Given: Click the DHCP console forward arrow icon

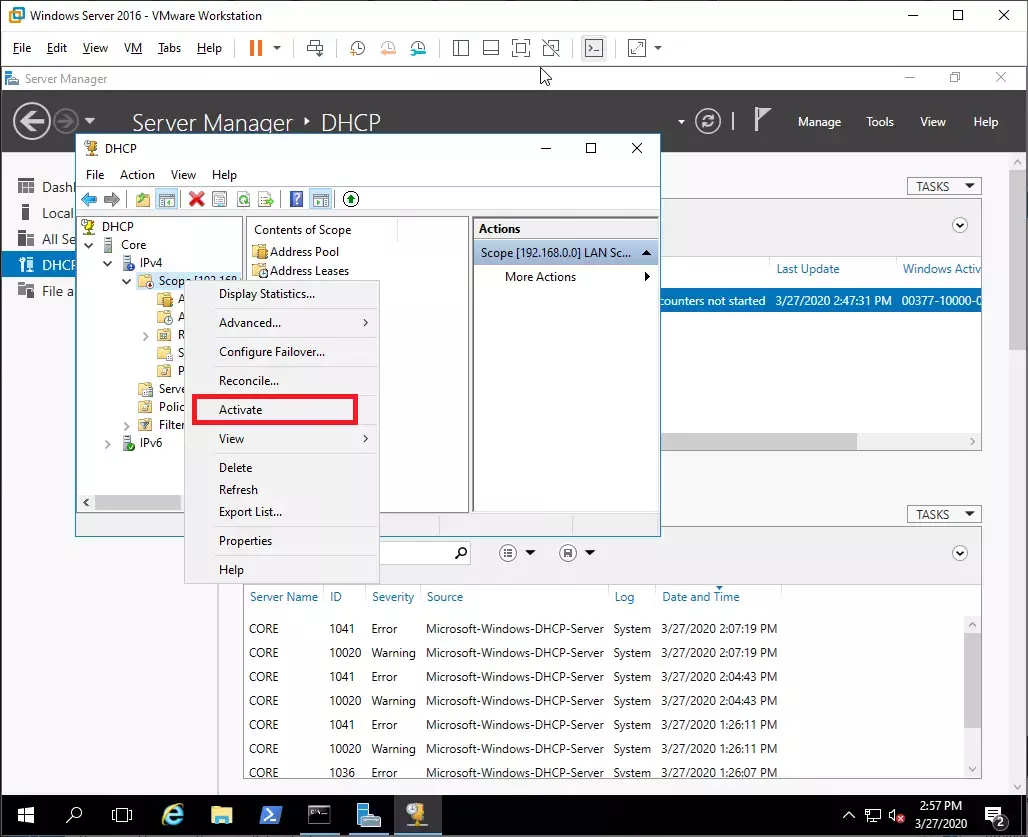Looking at the screenshot, I should pos(112,199).
